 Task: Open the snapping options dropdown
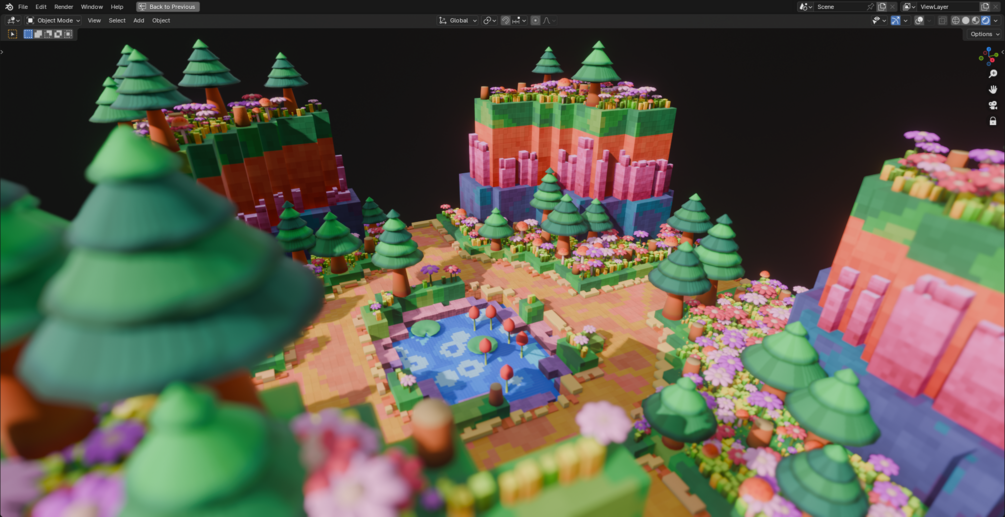coord(519,21)
